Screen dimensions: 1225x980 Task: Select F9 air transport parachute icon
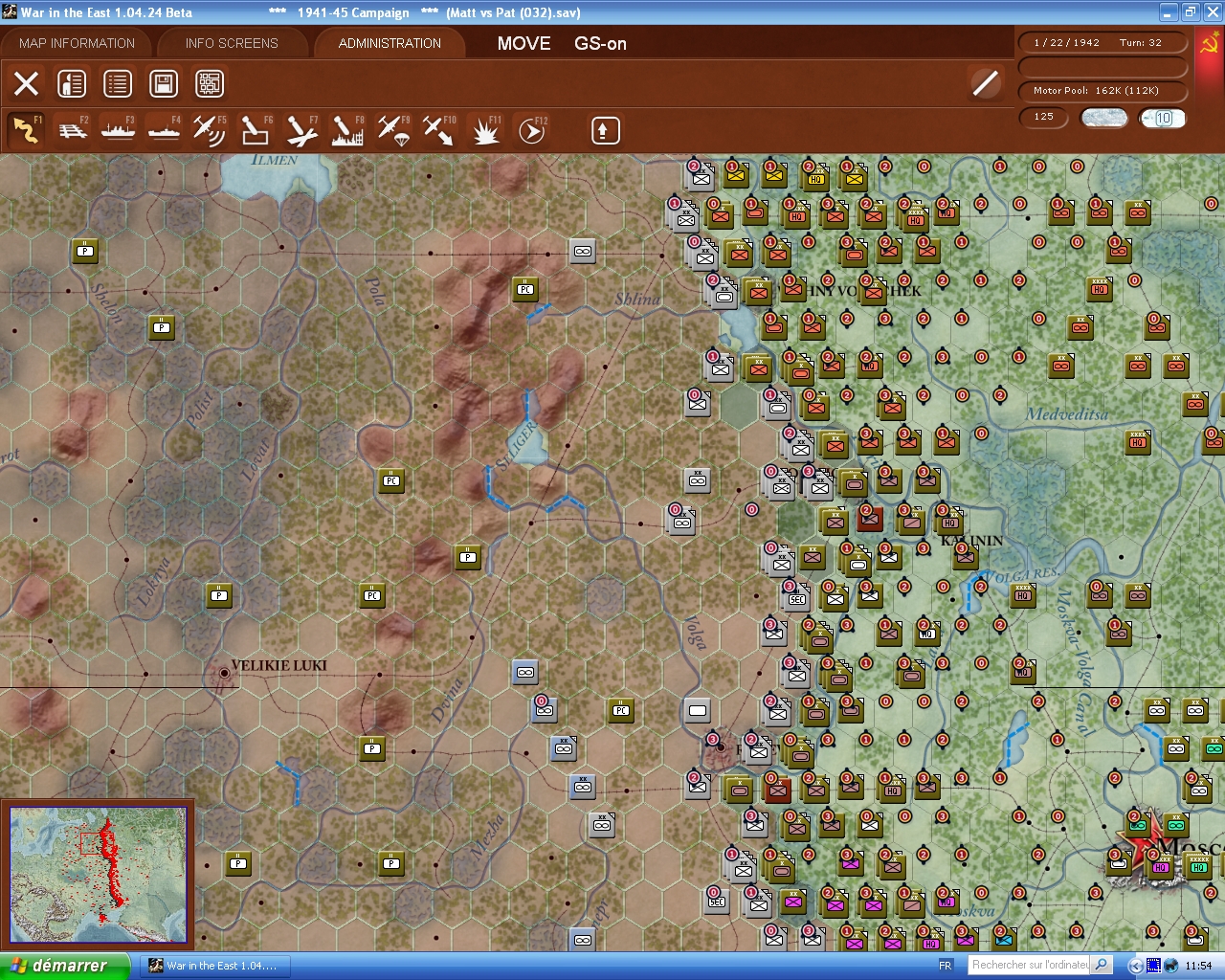tap(393, 130)
